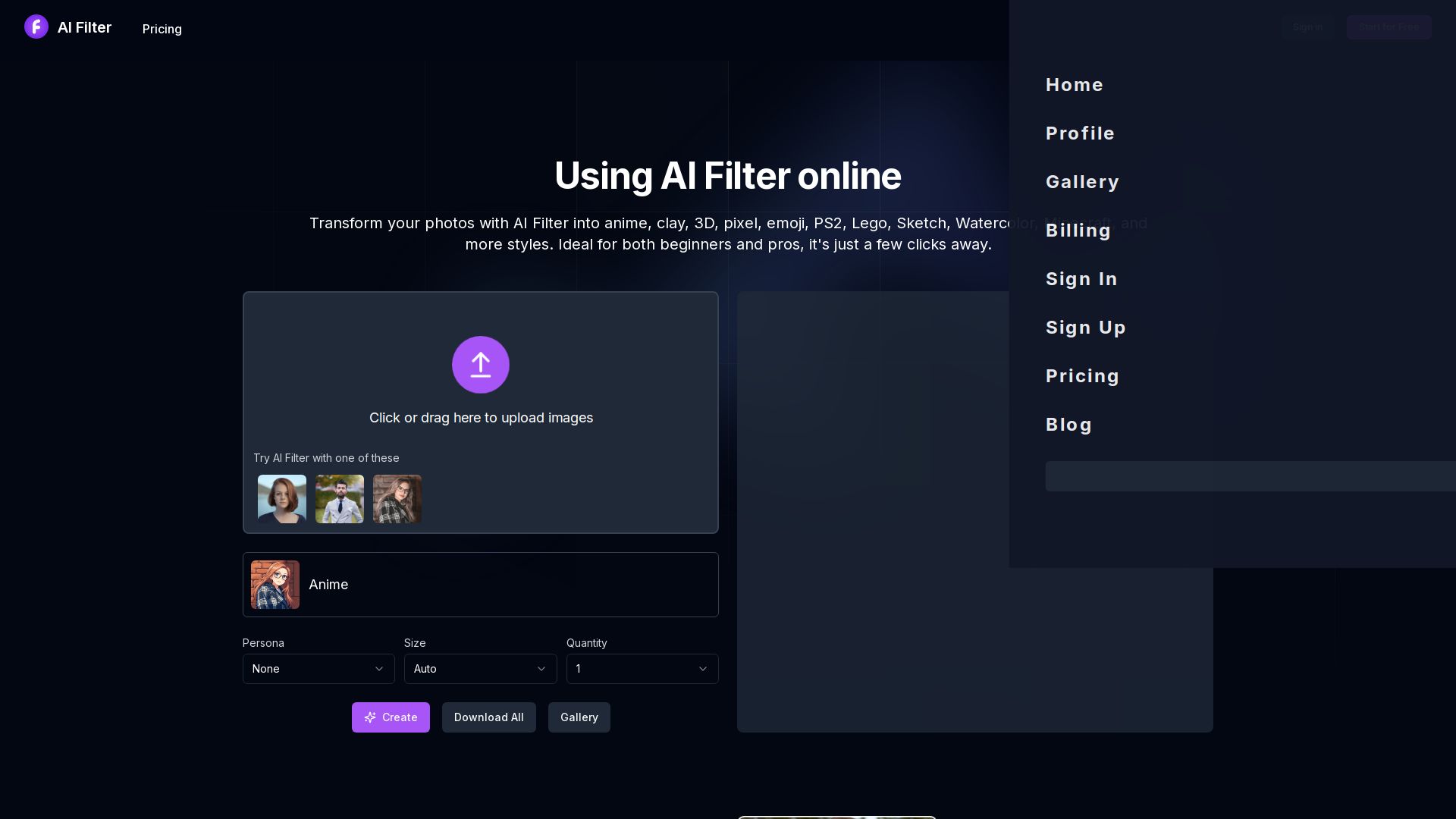
Task: Click the Anime style thumbnail preview
Action: click(x=275, y=584)
